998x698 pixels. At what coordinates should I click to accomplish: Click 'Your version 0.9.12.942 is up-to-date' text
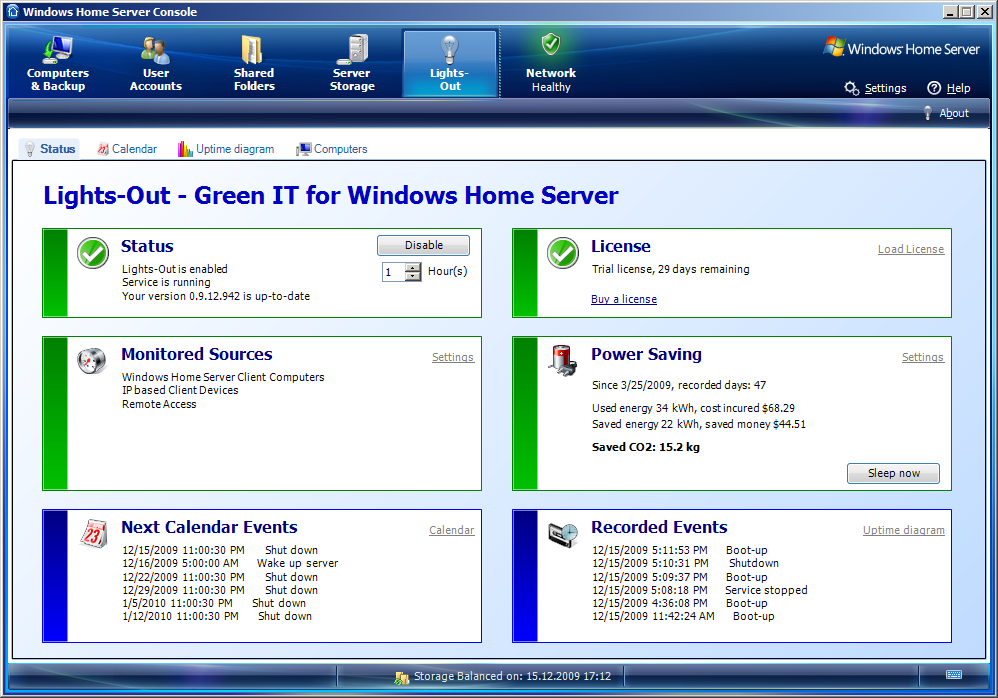(x=216, y=296)
